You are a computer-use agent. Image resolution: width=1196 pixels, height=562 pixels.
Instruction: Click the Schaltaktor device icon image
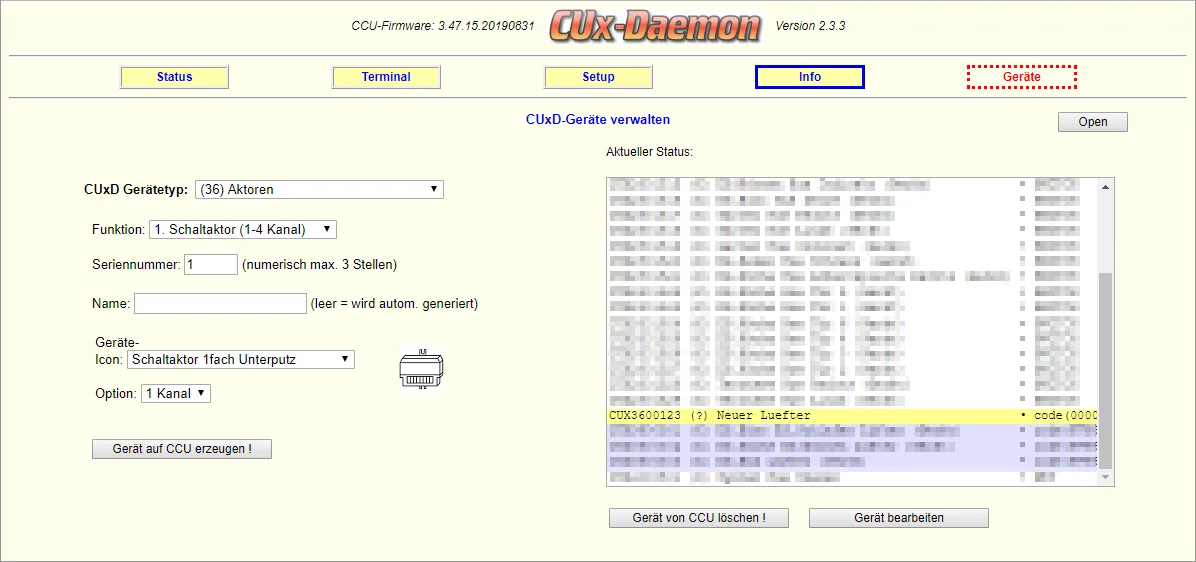click(x=421, y=368)
